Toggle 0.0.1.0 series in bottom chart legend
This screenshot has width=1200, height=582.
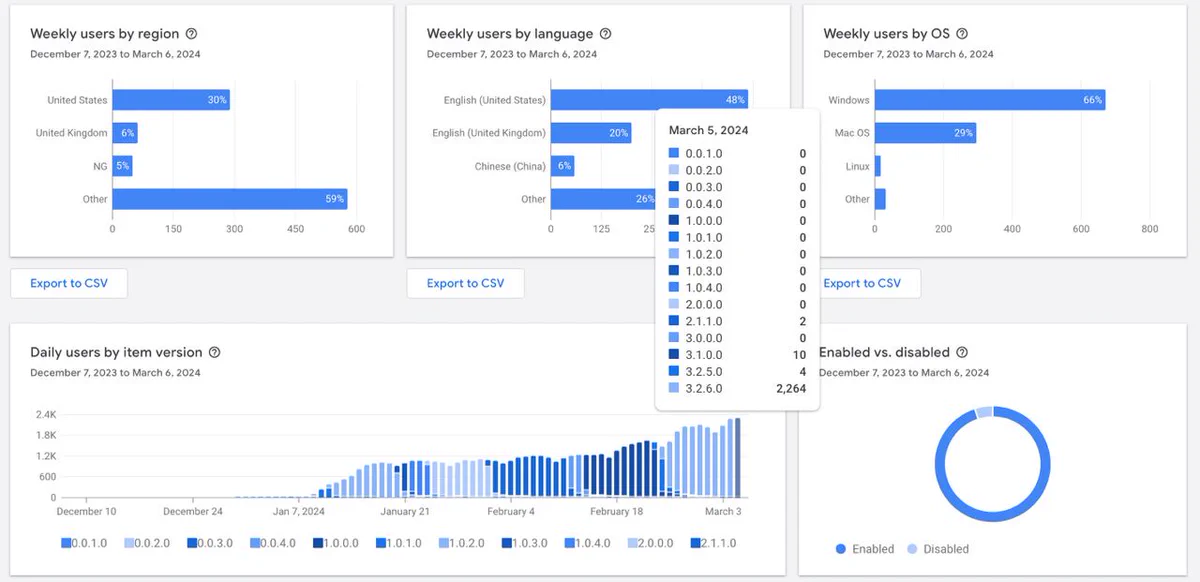coord(85,543)
